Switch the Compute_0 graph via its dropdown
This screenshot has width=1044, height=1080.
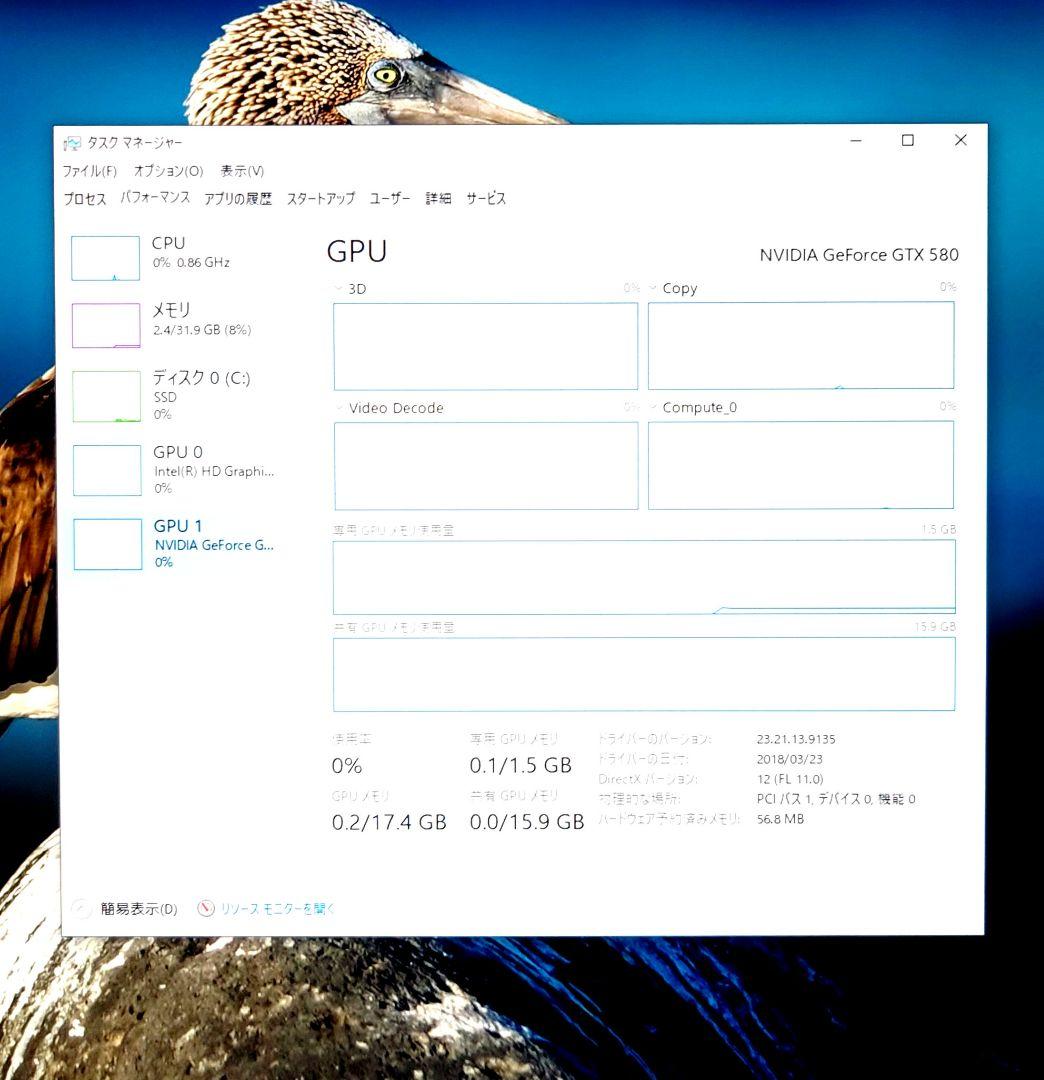pos(655,407)
